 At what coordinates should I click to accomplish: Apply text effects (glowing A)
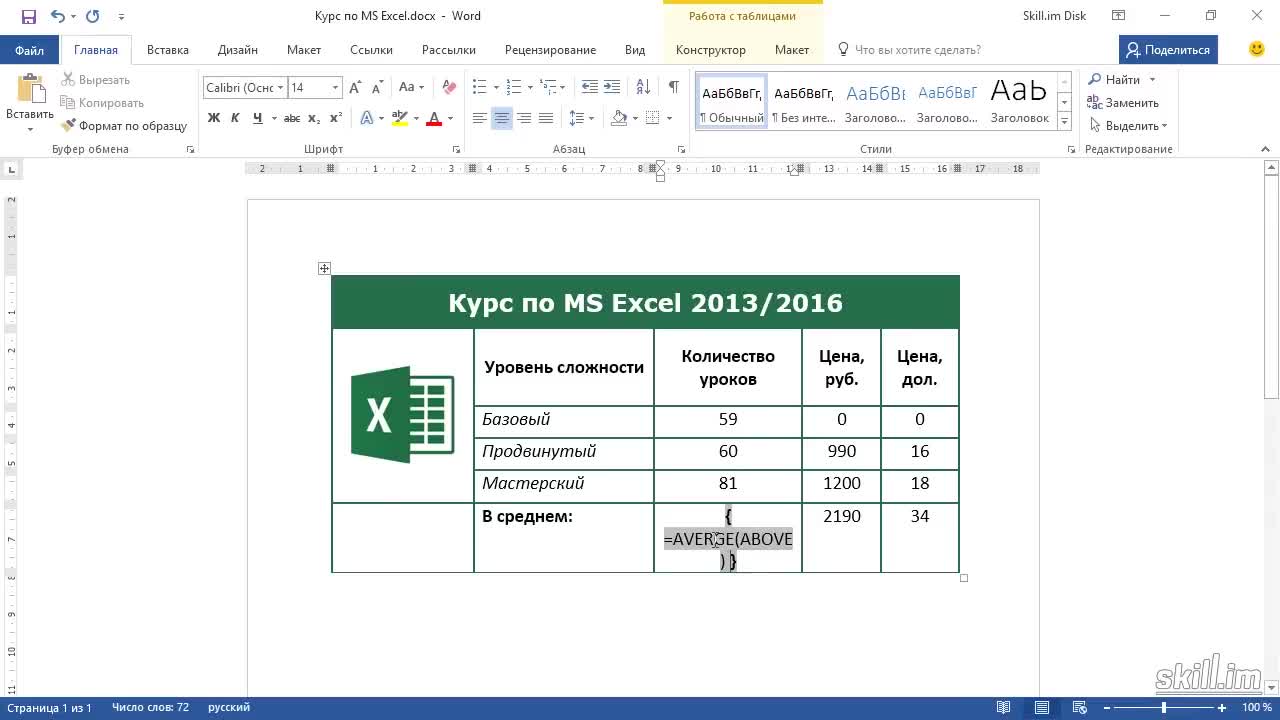[x=366, y=118]
